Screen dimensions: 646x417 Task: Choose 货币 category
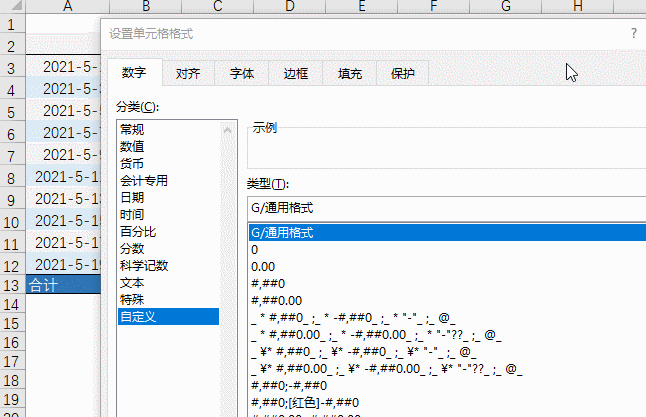tap(132, 163)
